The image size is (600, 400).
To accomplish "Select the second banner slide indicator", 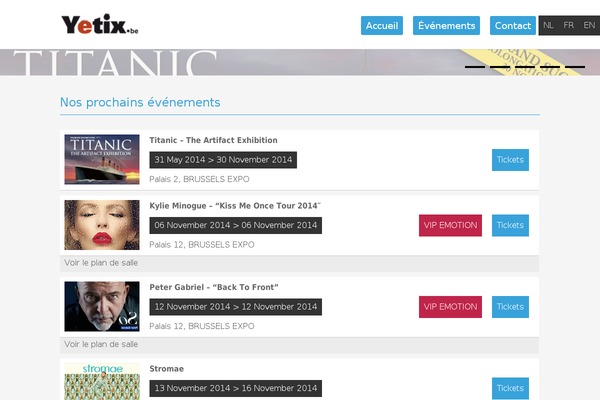I will tap(500, 67).
